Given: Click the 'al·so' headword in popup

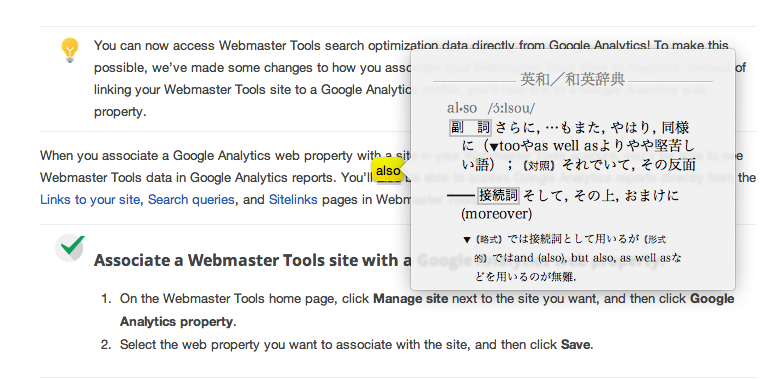Looking at the screenshot, I should (x=462, y=108).
